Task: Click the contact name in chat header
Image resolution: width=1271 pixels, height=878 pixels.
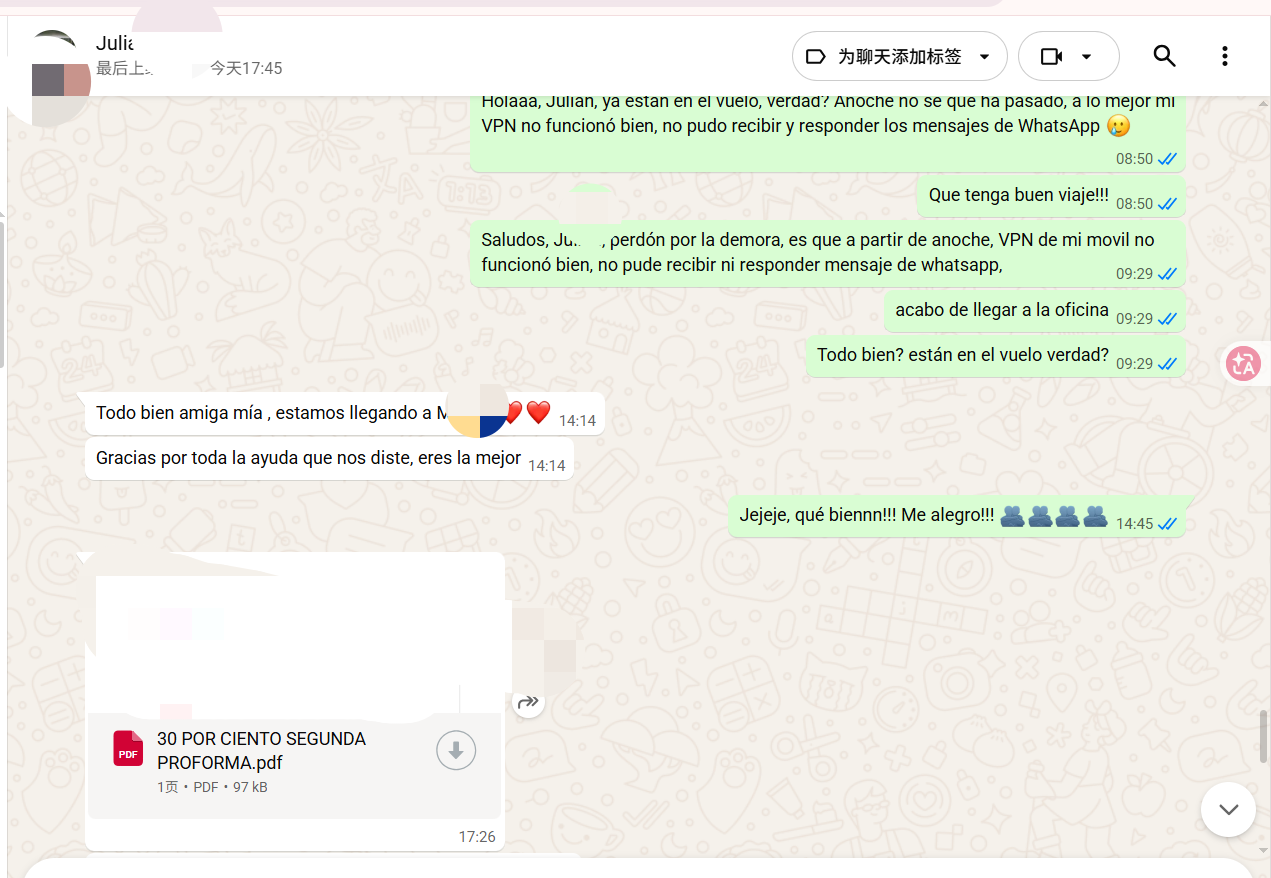Action: click(114, 43)
